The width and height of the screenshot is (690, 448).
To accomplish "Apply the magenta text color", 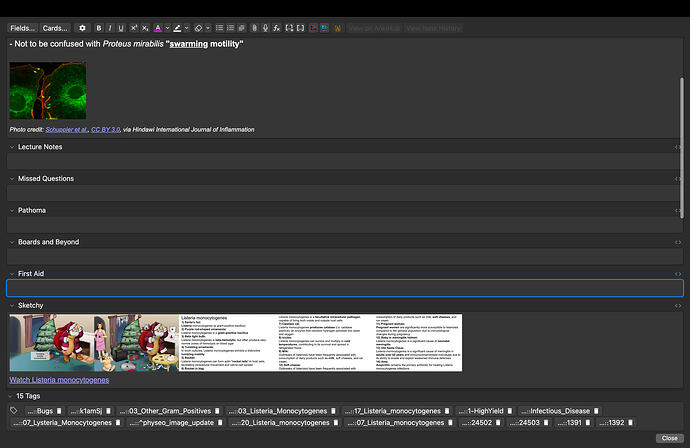I will (x=158, y=28).
